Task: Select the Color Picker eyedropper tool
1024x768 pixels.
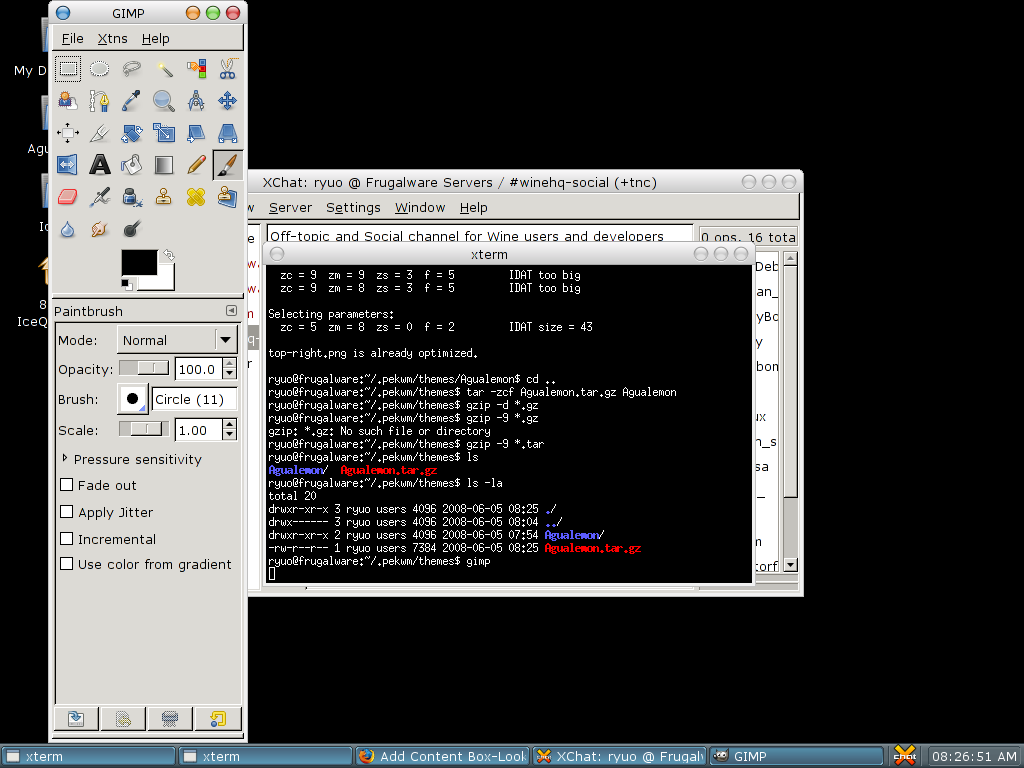Action: coord(131,101)
